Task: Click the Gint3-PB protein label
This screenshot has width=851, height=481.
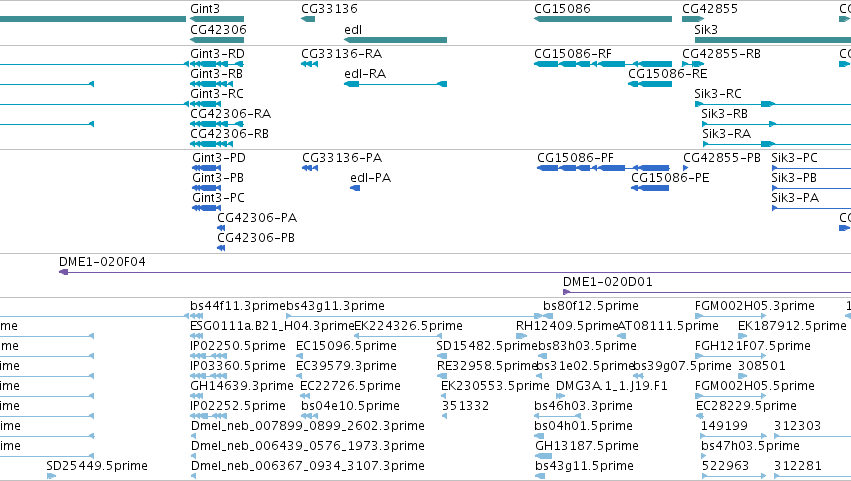Action: pyautogui.click(x=218, y=178)
